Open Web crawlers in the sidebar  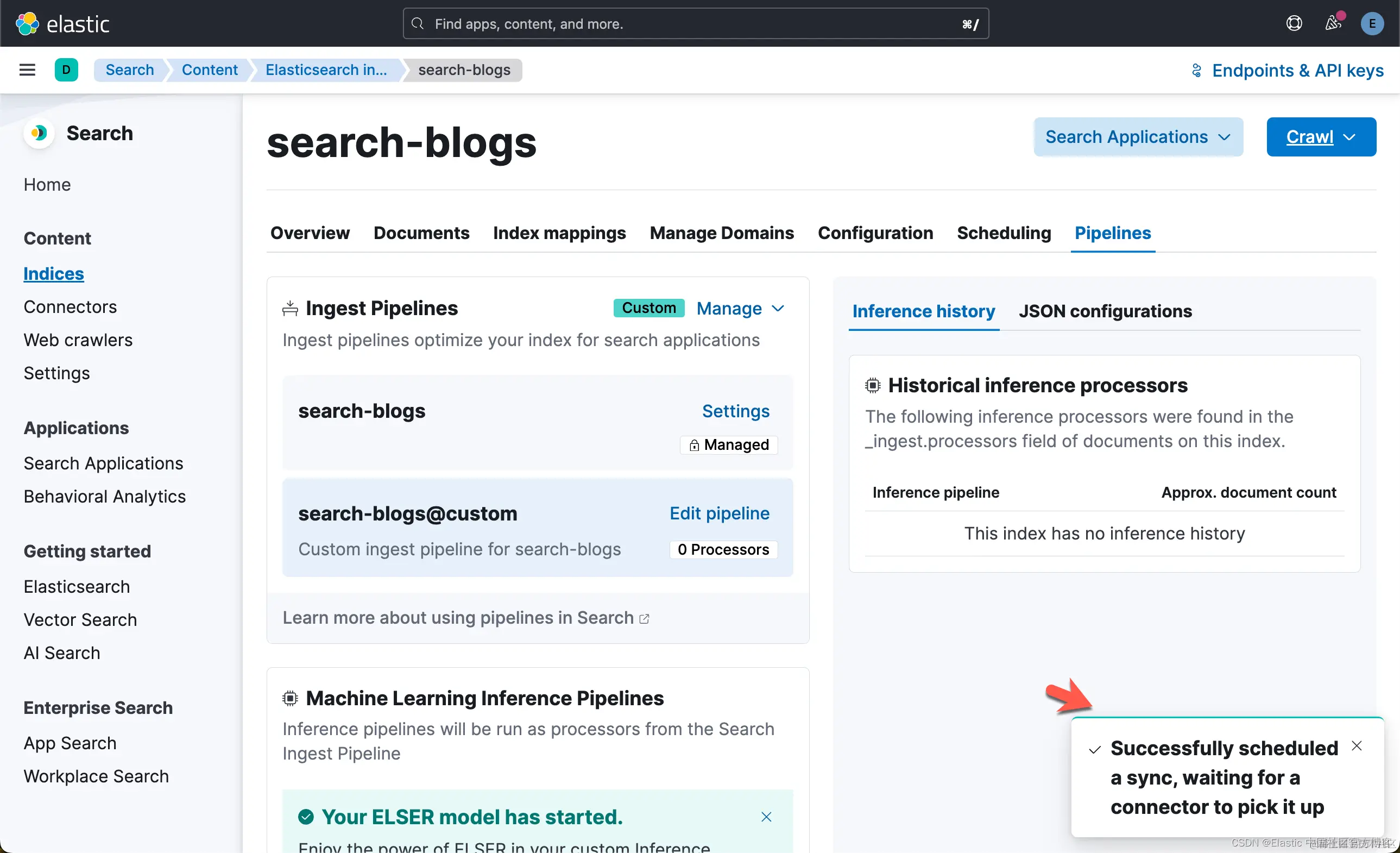[x=78, y=340]
